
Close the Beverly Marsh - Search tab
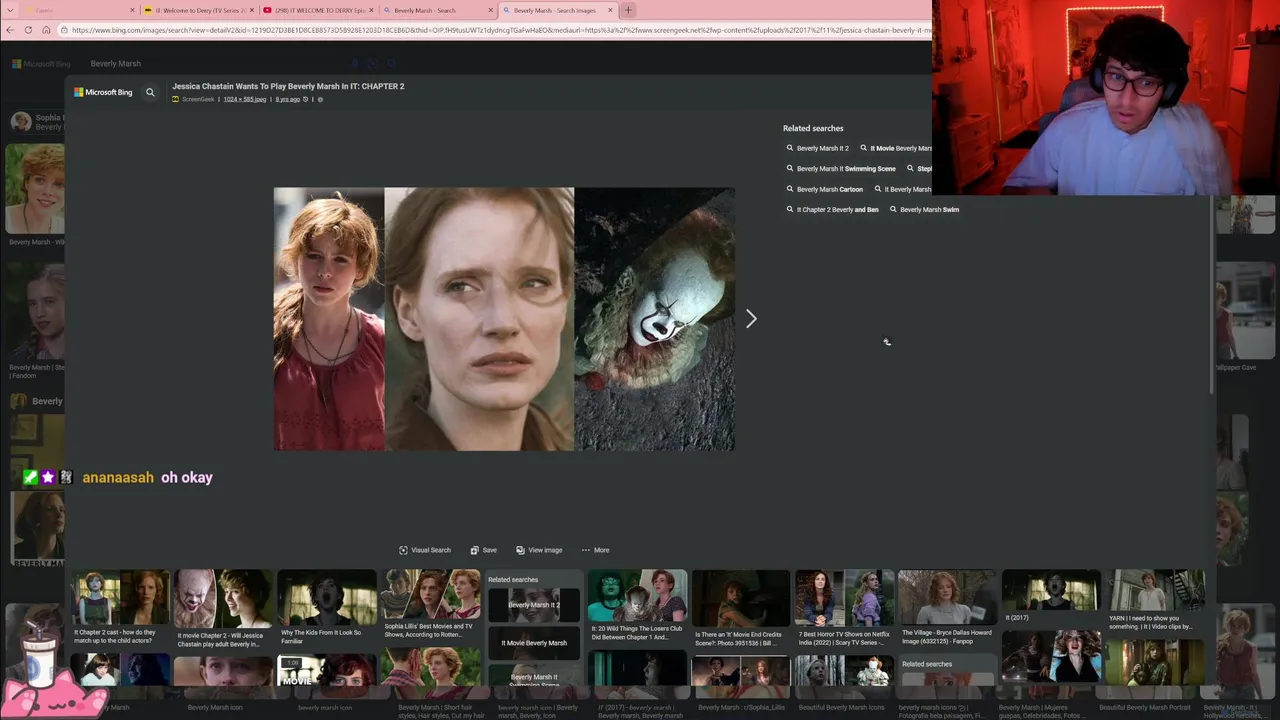491,10
